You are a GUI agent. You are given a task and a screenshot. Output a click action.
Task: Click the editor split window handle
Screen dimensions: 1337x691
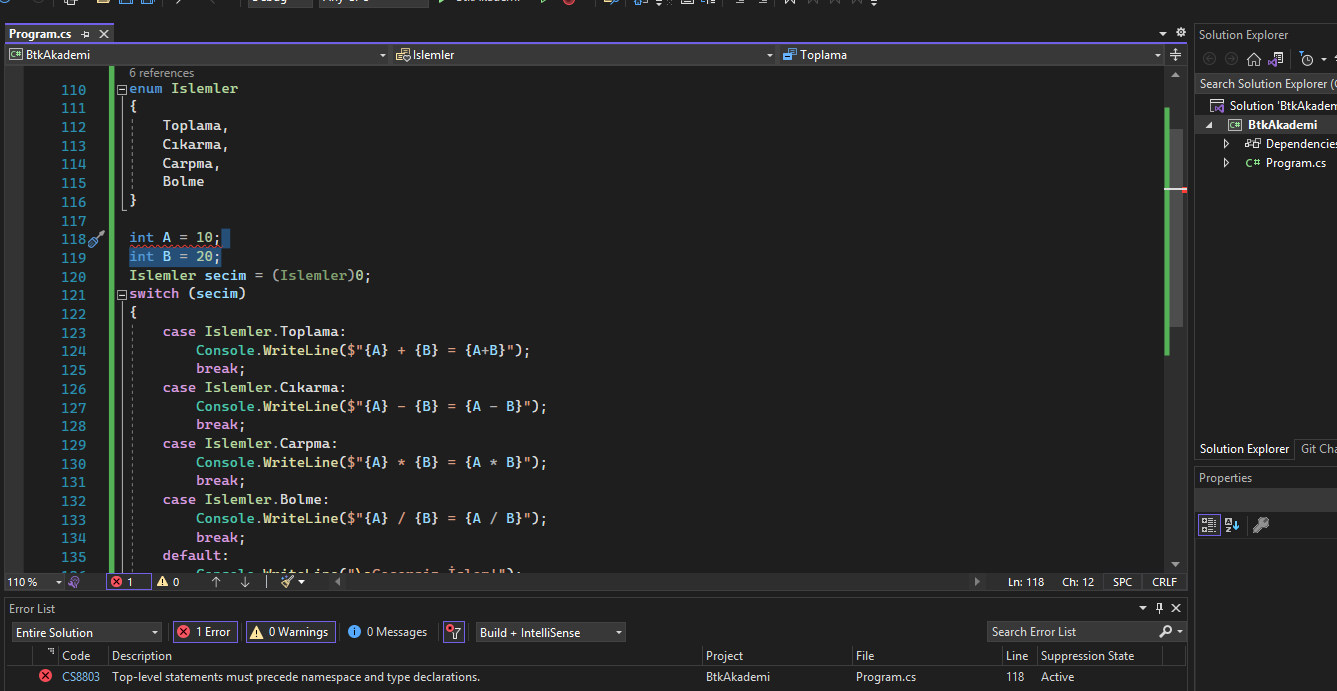[x=1175, y=55]
